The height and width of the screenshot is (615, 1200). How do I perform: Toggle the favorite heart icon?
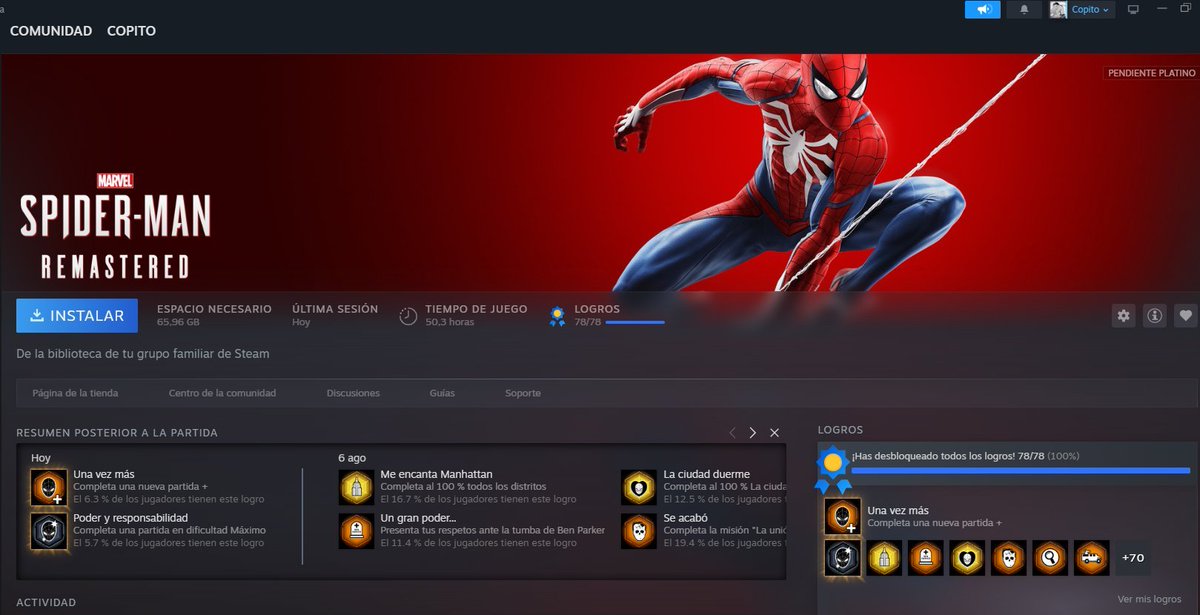click(x=1186, y=315)
